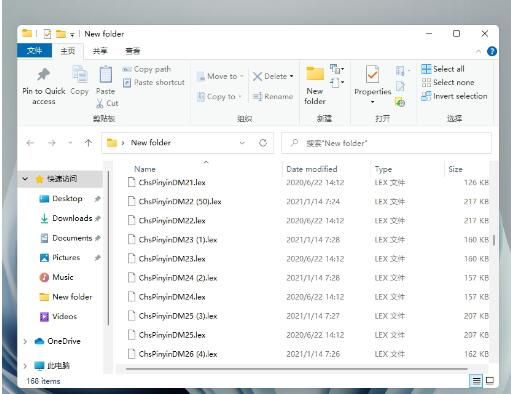This screenshot has width=511, height=394.
Task: Click the search New folder box
Action: [386, 143]
